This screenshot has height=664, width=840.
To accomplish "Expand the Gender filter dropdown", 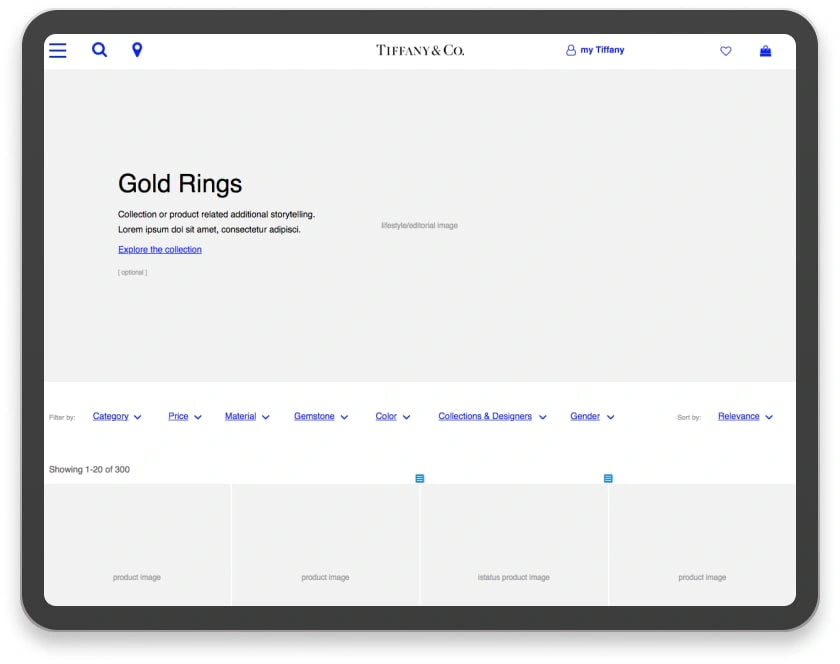I will click(x=592, y=416).
